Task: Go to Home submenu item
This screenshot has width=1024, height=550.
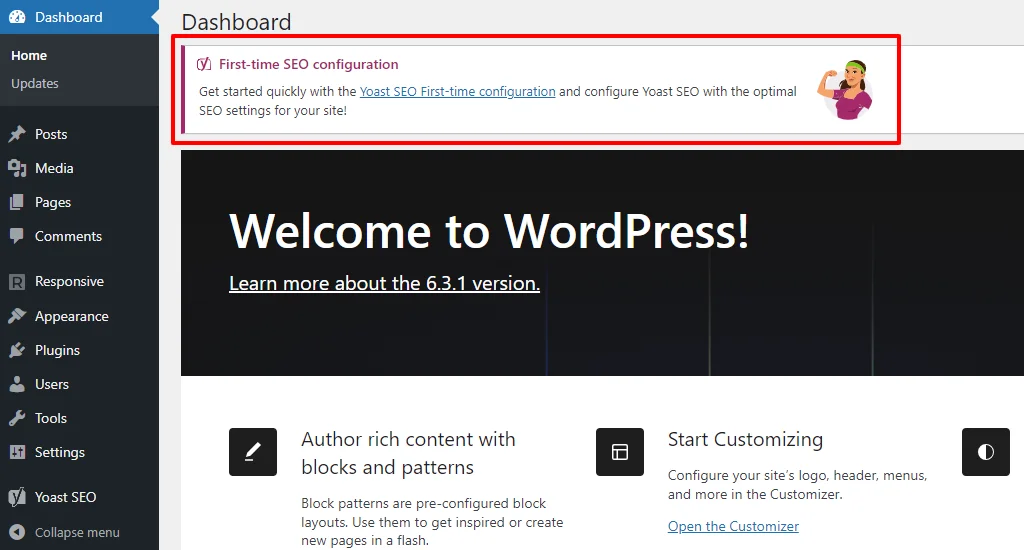Action: (x=29, y=56)
